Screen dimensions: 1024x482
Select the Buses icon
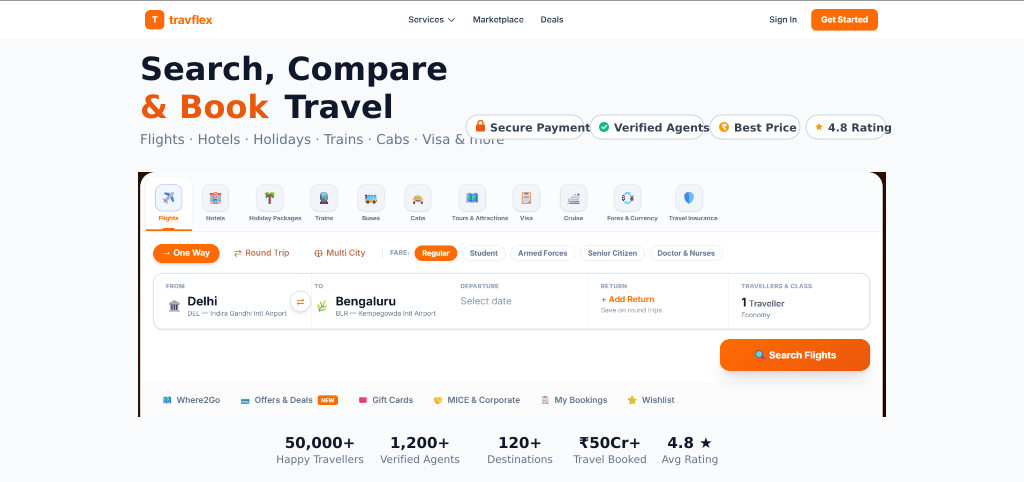point(371,198)
